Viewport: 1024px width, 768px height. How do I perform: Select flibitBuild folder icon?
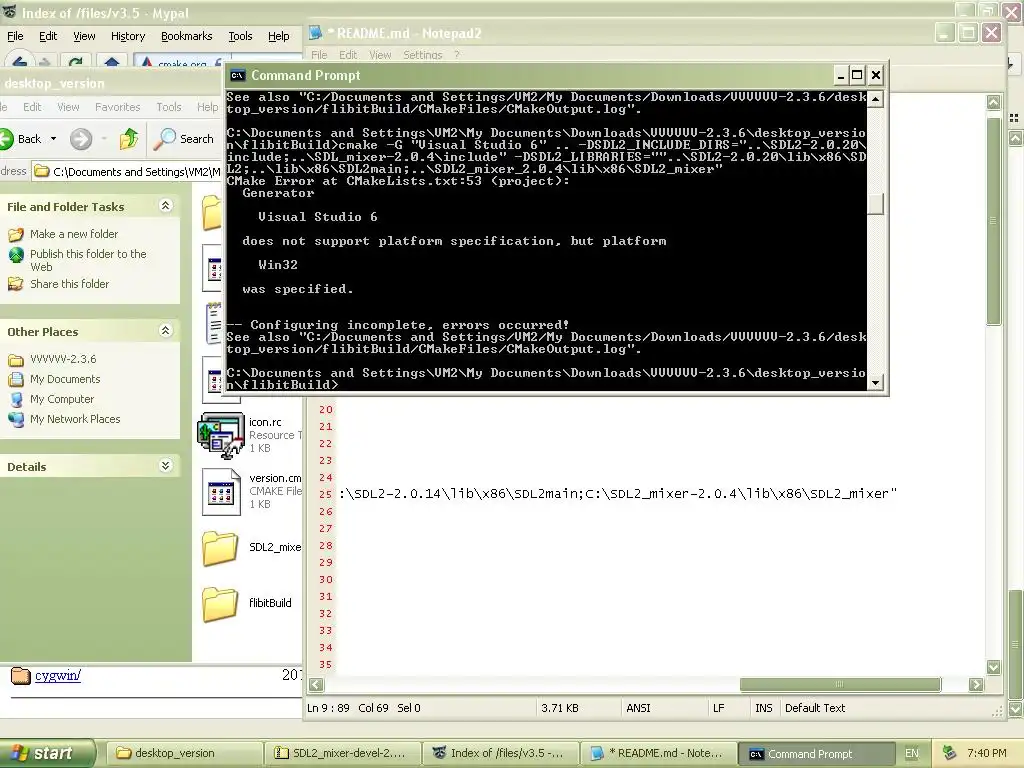pyautogui.click(x=219, y=604)
